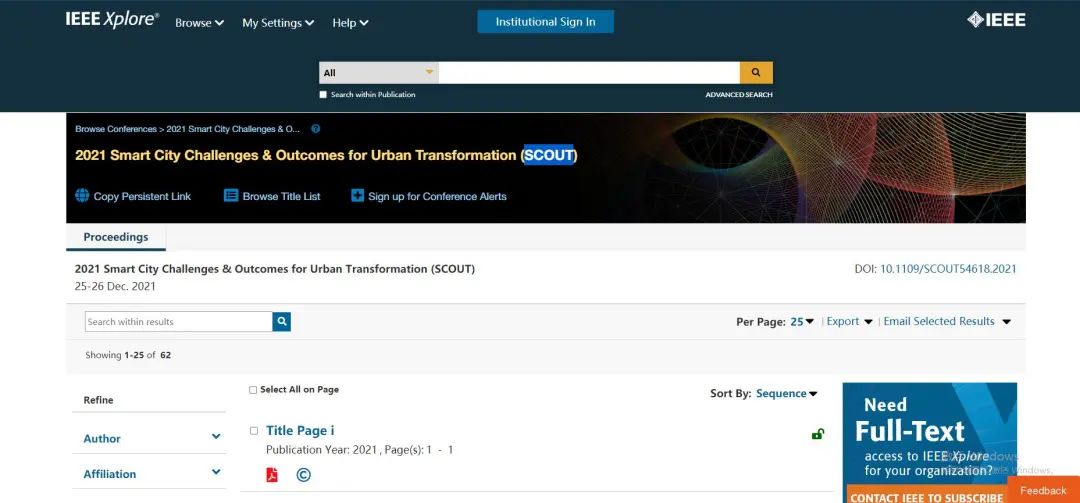Image resolution: width=1080 pixels, height=503 pixels.
Task: Click 2021 Smart City Challenges breadcrumb text
Action: pyautogui.click(x=233, y=129)
